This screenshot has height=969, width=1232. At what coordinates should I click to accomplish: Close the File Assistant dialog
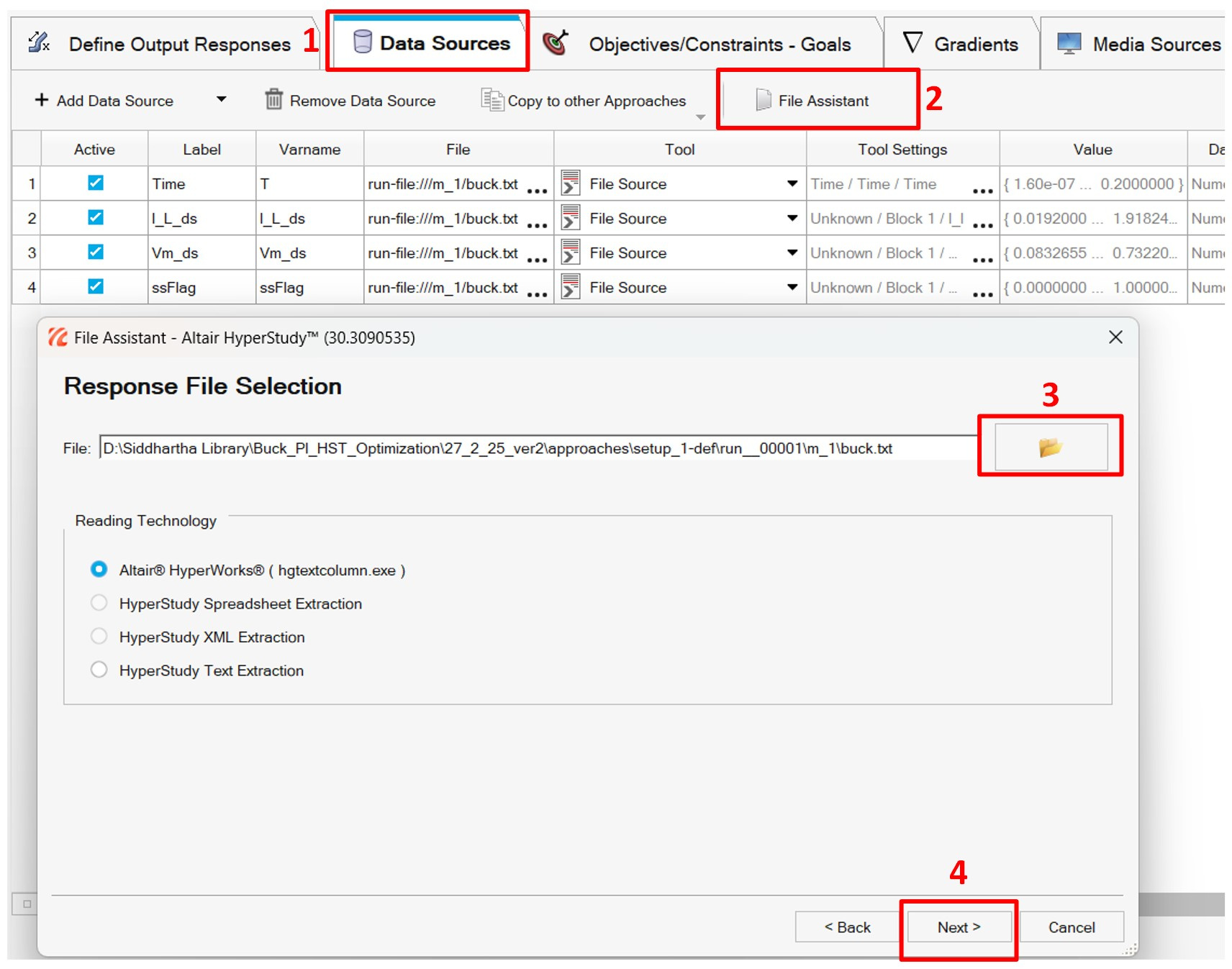click(x=1115, y=337)
